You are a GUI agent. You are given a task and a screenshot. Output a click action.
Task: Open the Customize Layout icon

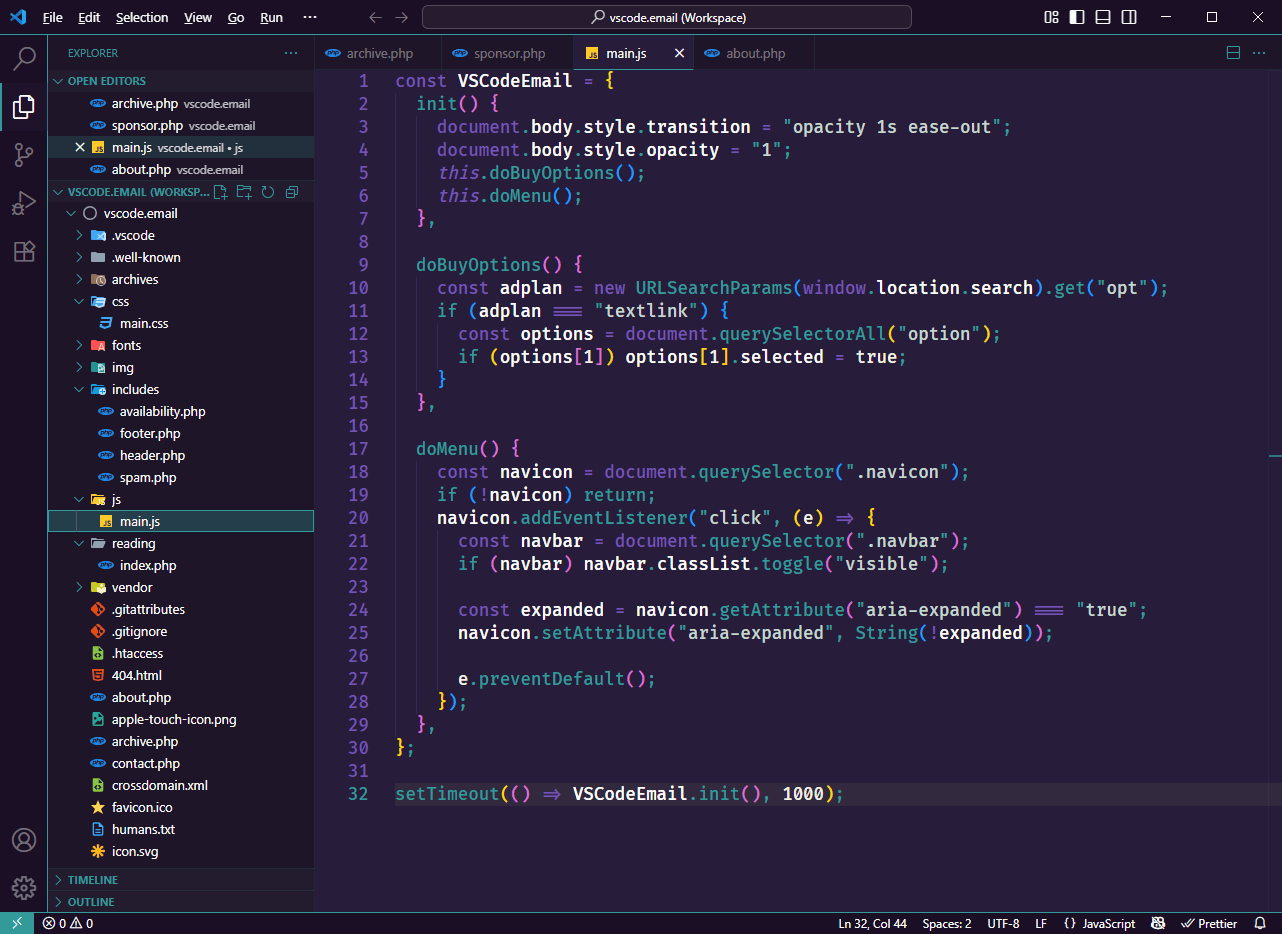pyautogui.click(x=1051, y=17)
